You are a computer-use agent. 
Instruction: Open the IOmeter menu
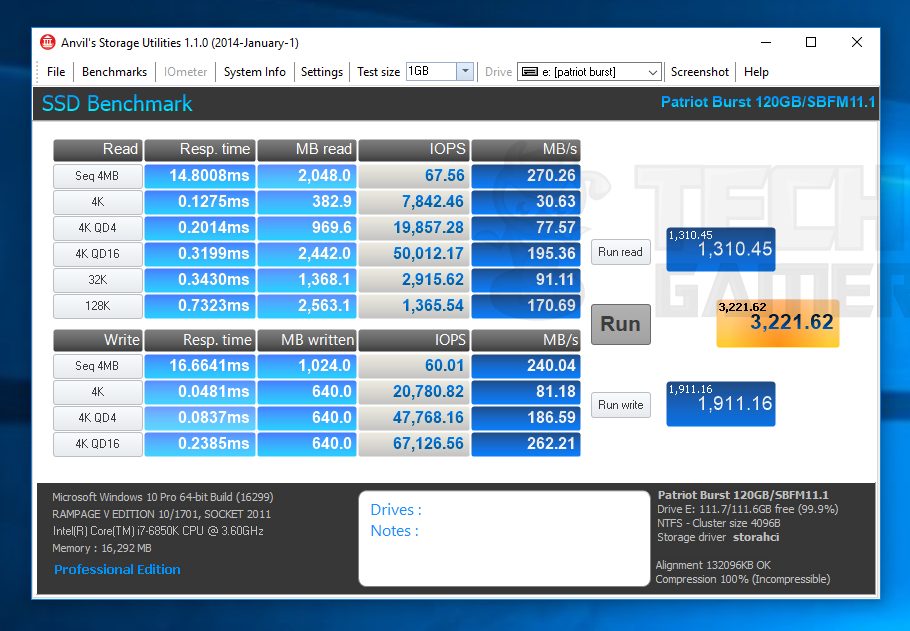pyautogui.click(x=185, y=72)
